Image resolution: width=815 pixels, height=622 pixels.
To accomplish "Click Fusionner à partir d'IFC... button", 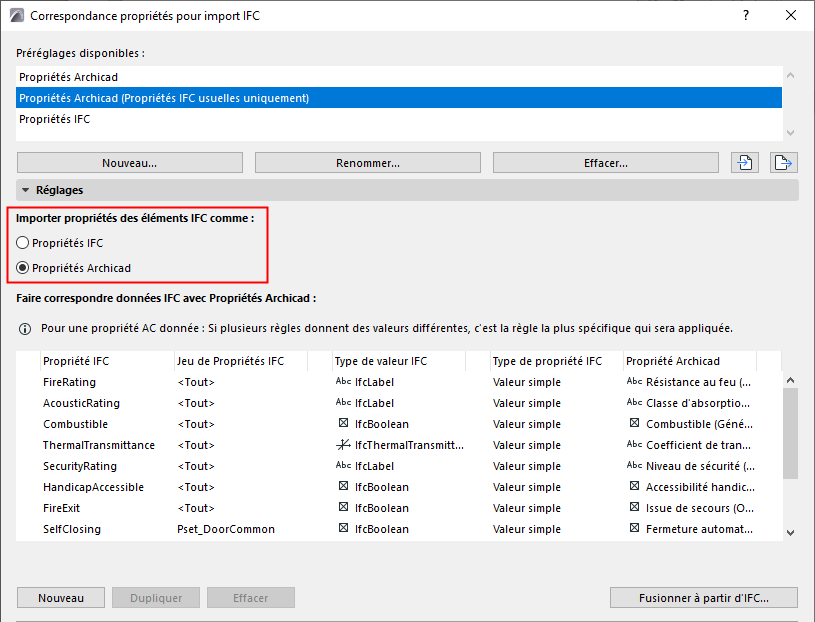I will (x=704, y=598).
